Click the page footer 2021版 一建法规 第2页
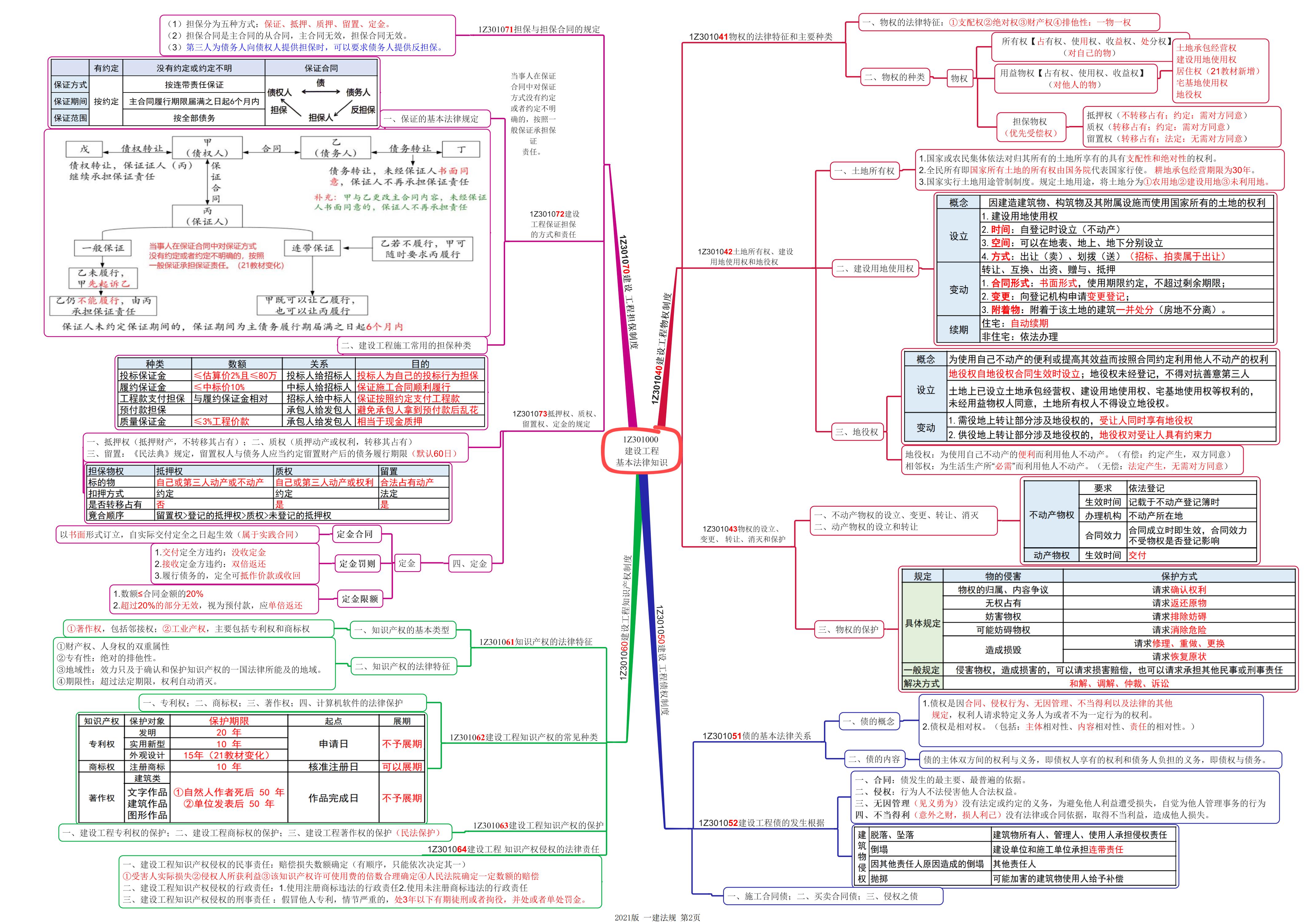The image size is (1316, 923). click(x=657, y=917)
